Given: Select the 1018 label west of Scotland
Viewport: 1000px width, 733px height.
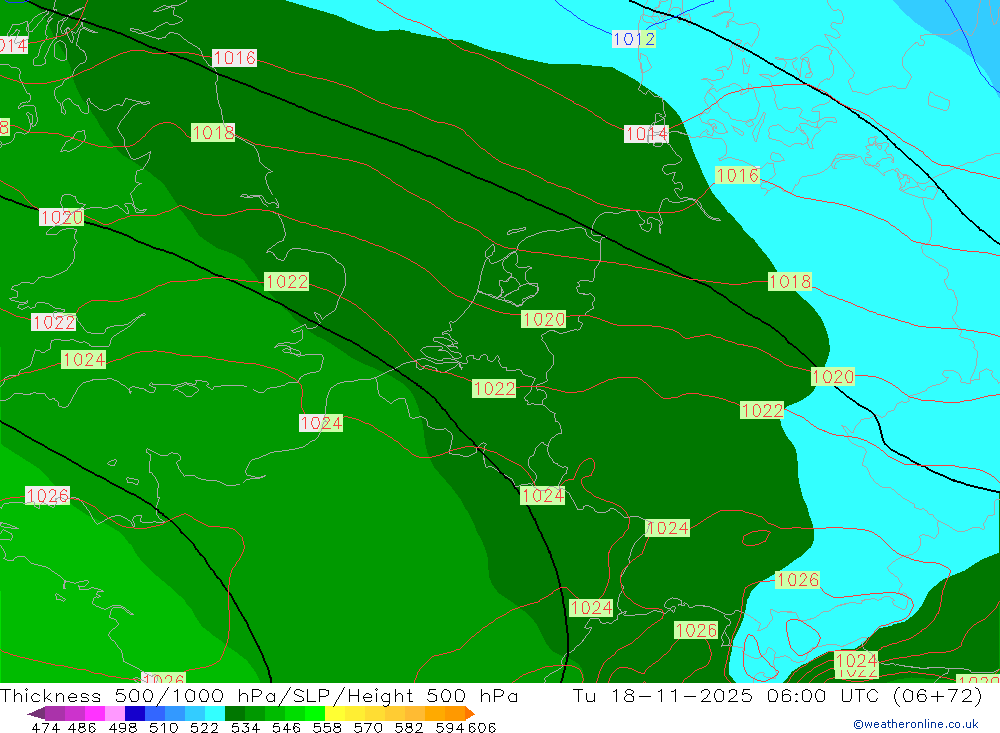Looking at the screenshot, I should pos(213,133).
